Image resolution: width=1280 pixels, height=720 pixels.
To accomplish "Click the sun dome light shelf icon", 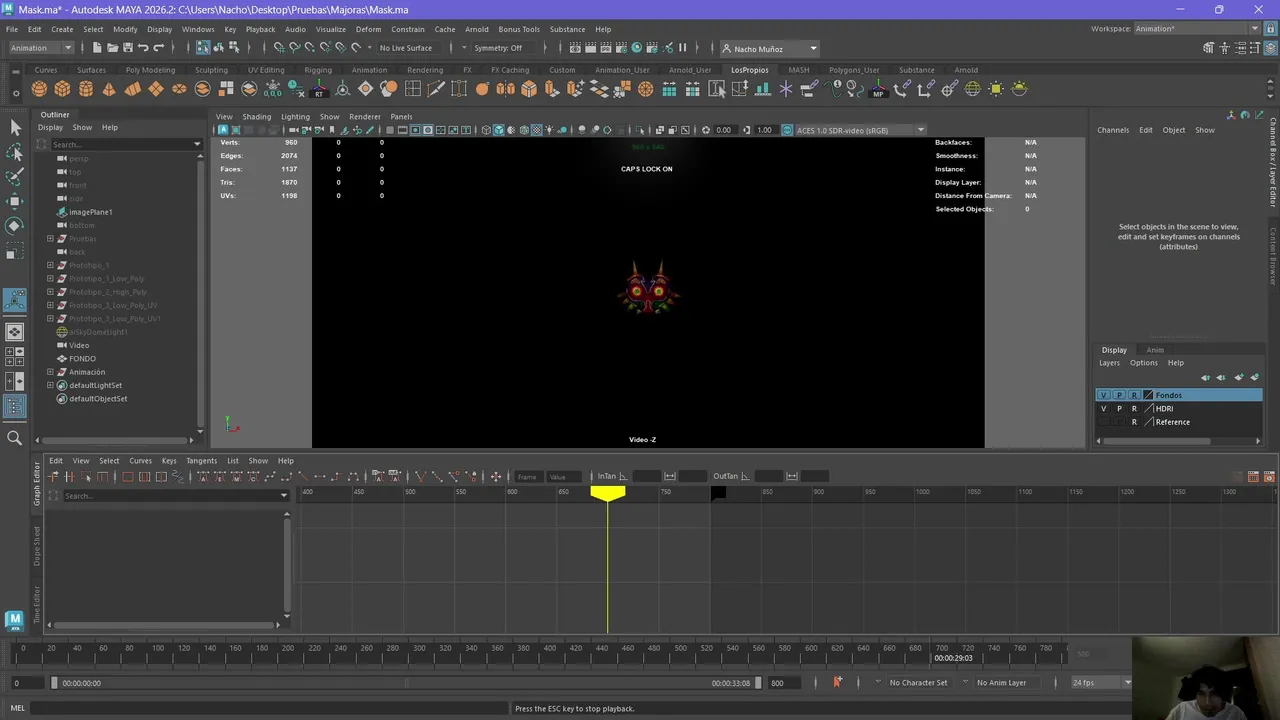I will click(1019, 89).
